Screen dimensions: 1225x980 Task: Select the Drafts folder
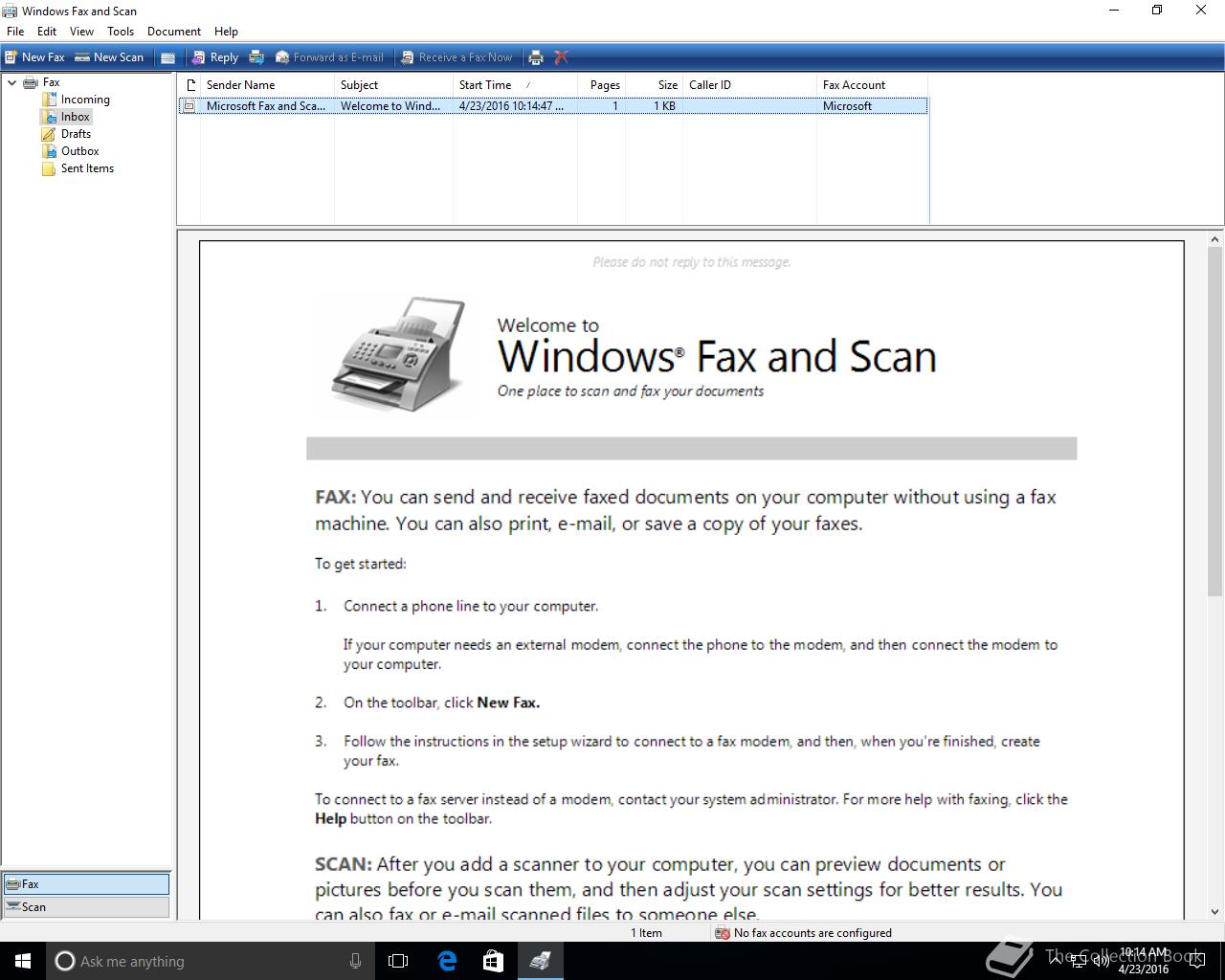tap(76, 134)
